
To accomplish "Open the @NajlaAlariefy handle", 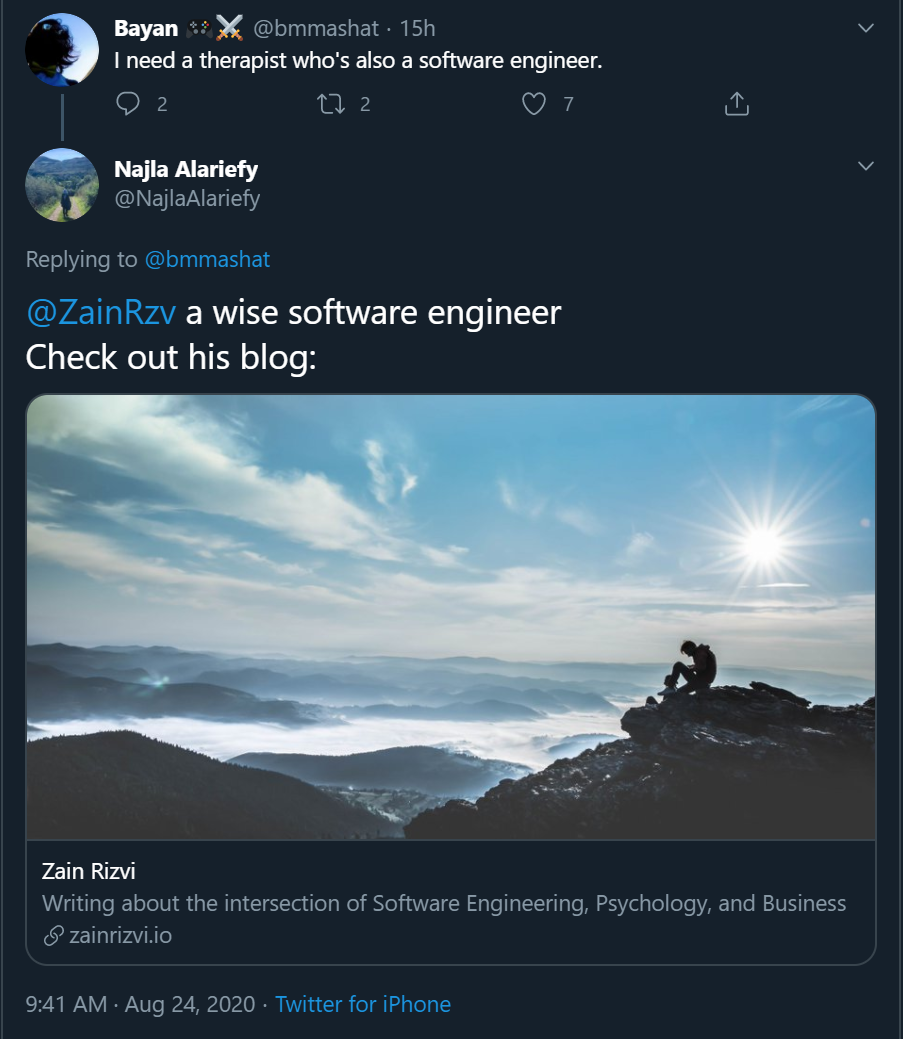I will pyautogui.click(x=187, y=198).
